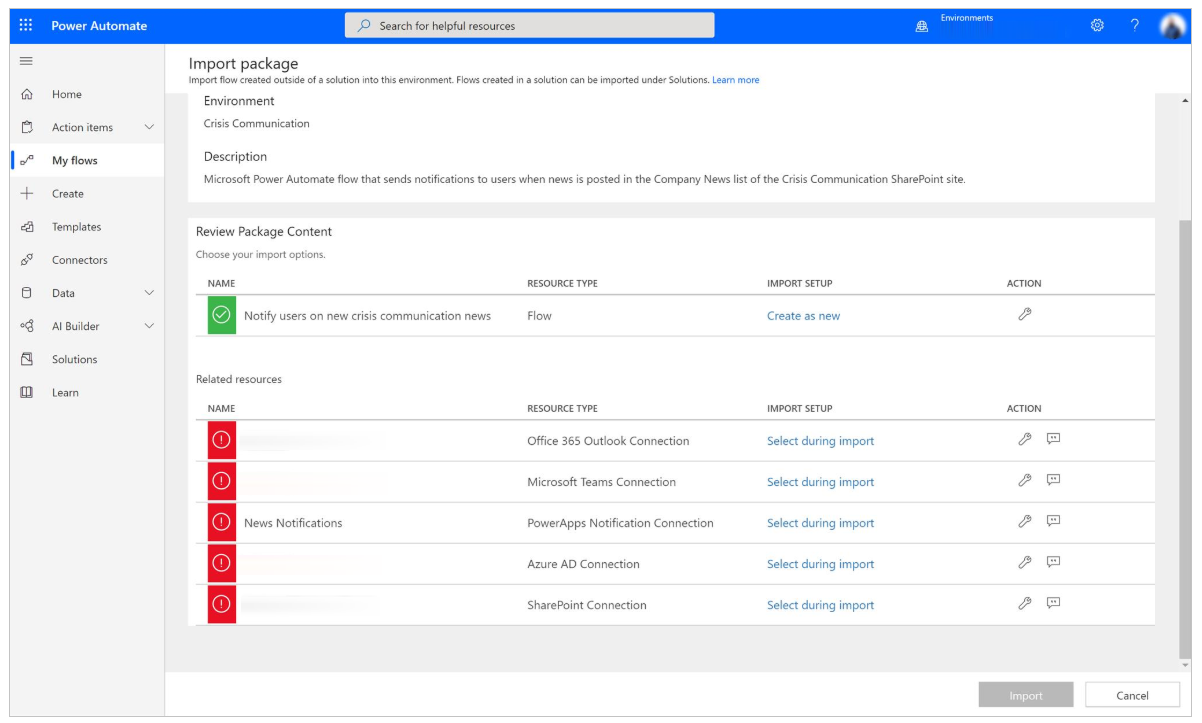1202x723 pixels.
Task: Open the Help question mark icon
Action: point(1135,26)
